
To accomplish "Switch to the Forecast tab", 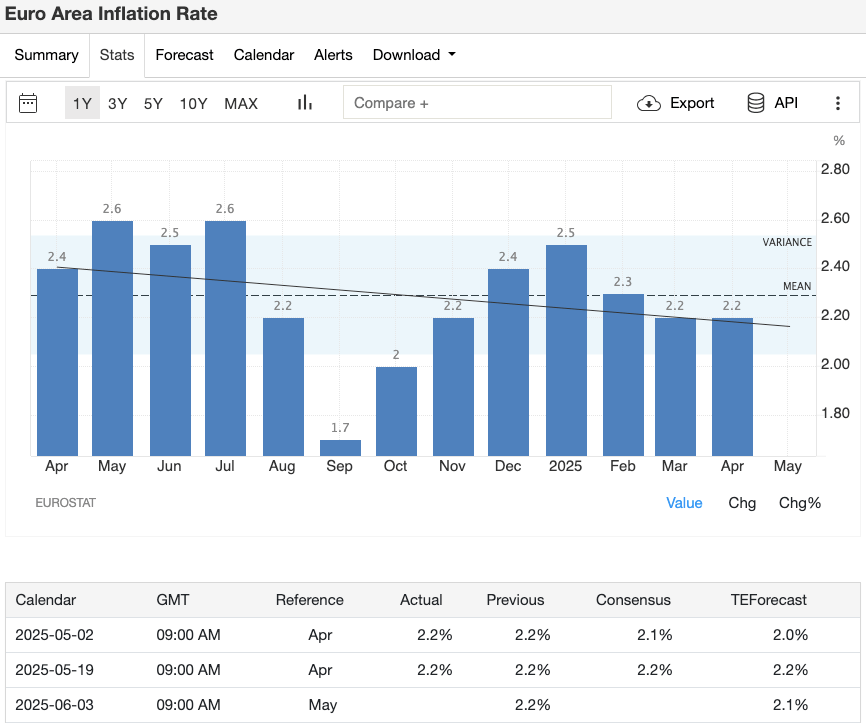I will click(184, 55).
